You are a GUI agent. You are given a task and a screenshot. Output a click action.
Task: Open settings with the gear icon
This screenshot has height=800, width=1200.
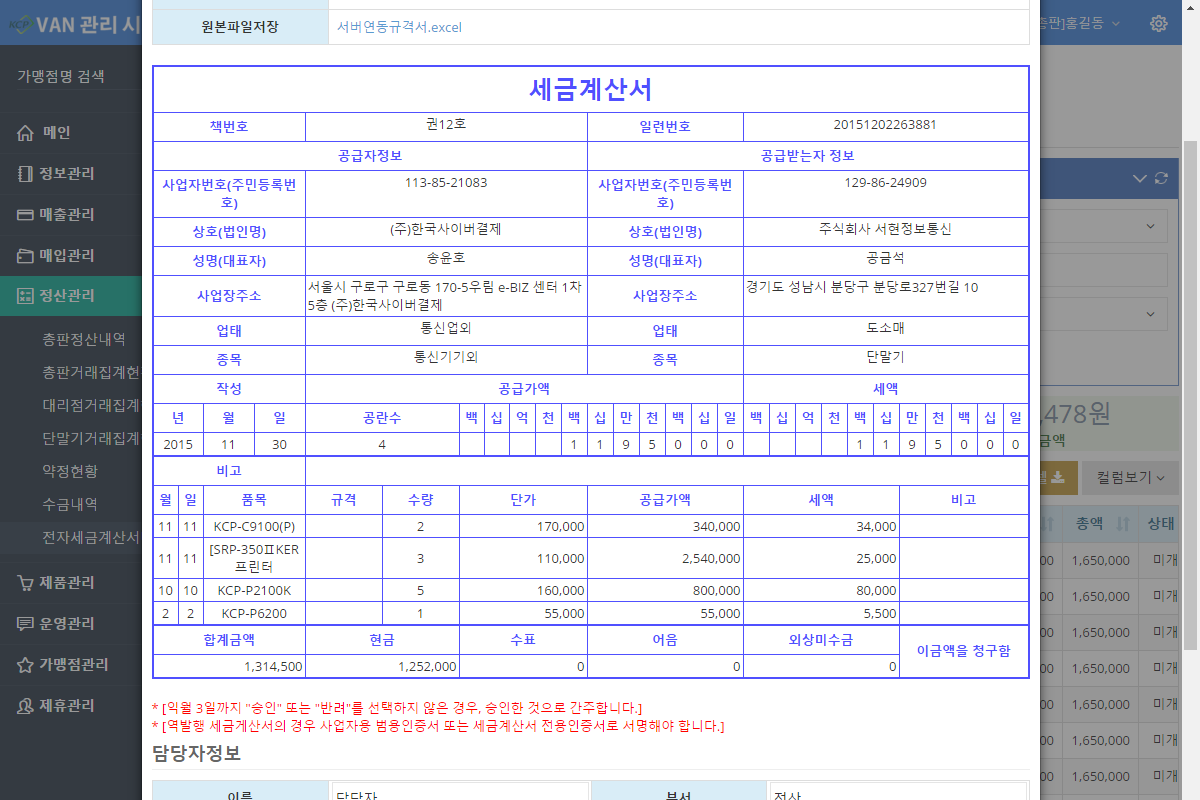(1159, 23)
